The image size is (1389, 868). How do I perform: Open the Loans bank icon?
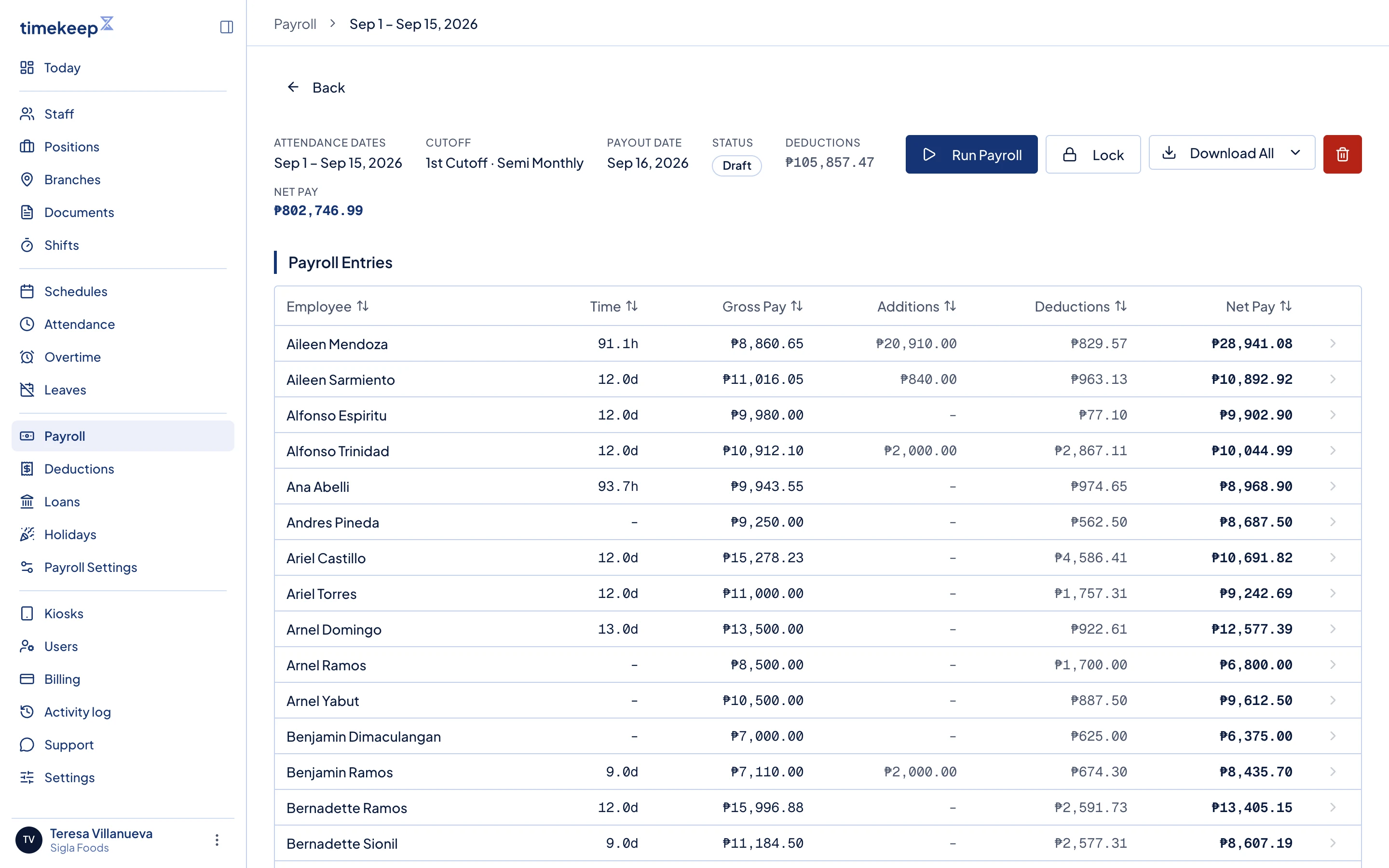coord(27,501)
